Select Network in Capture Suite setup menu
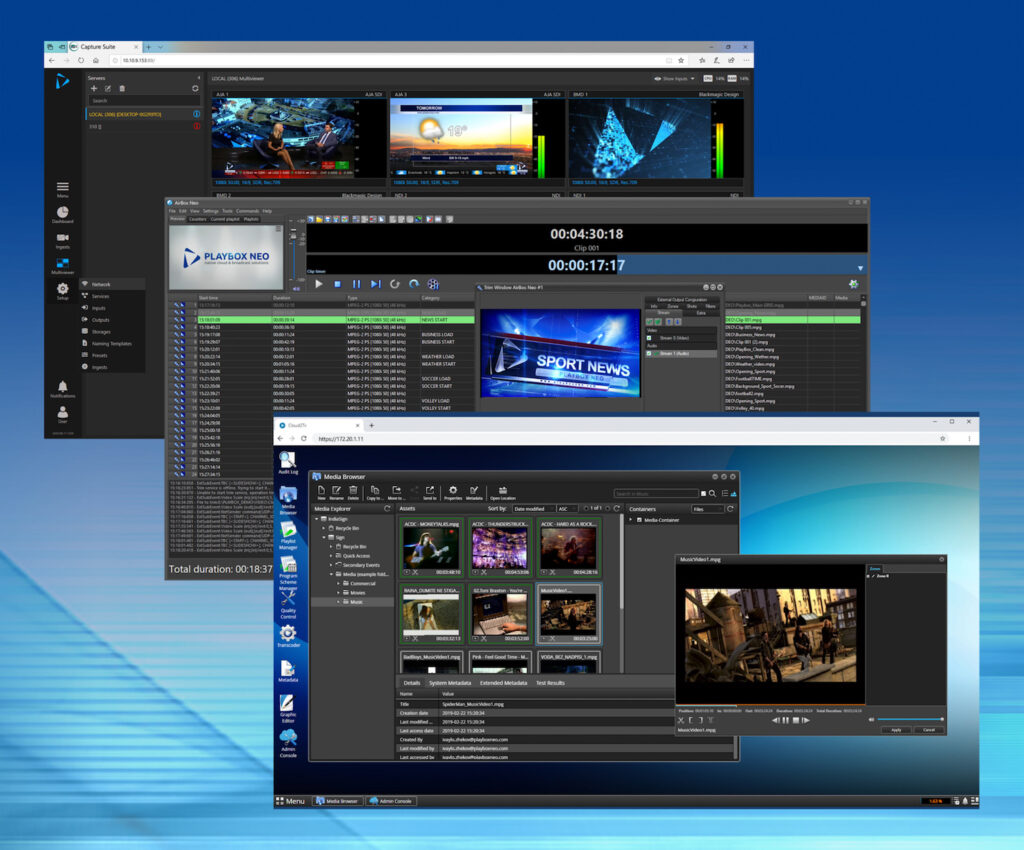 112,284
